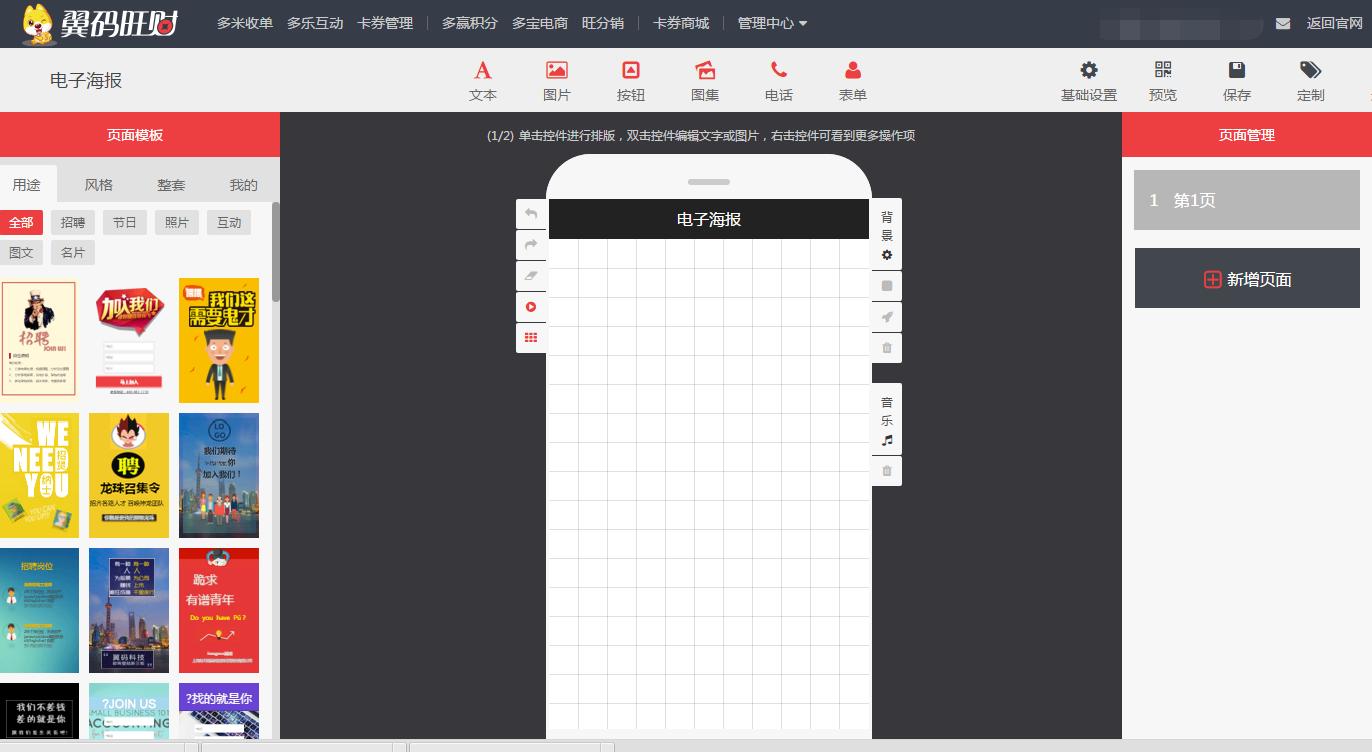Open 多赢积分 menu
The image size is (1372, 752).
470,23
